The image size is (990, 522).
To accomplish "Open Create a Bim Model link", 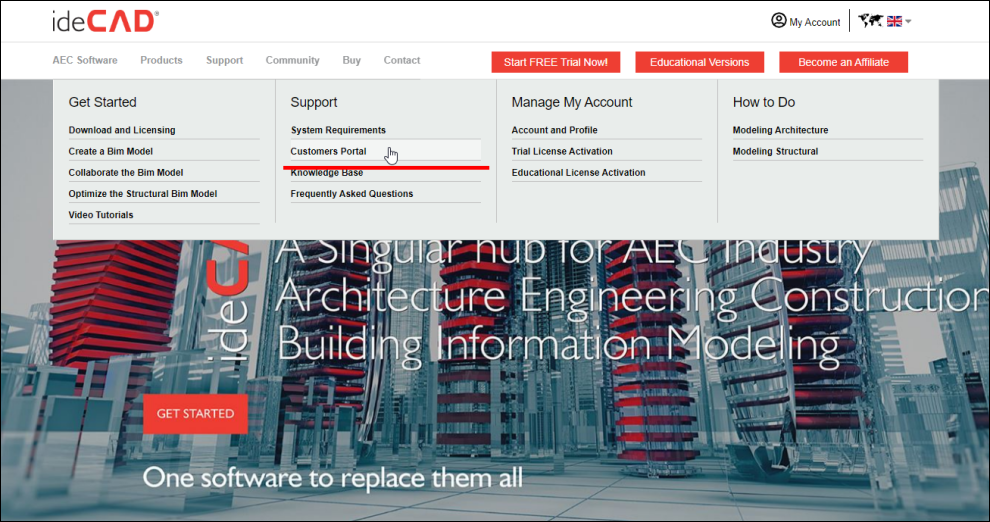I will pyautogui.click(x=110, y=151).
